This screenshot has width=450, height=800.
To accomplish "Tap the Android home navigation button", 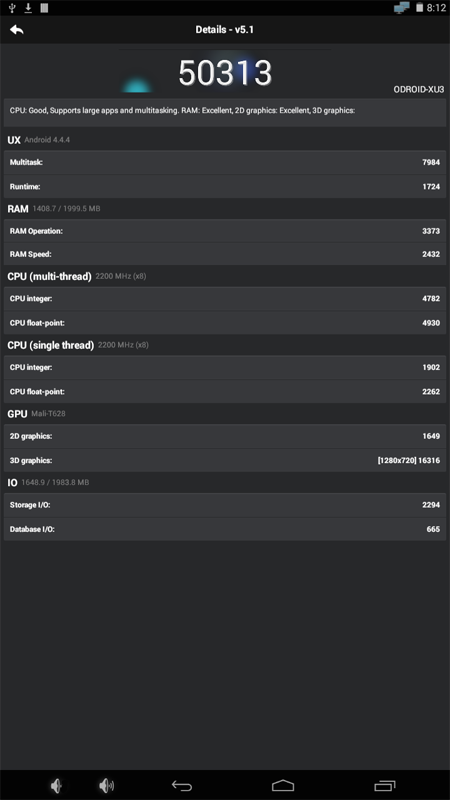I will tap(283, 786).
